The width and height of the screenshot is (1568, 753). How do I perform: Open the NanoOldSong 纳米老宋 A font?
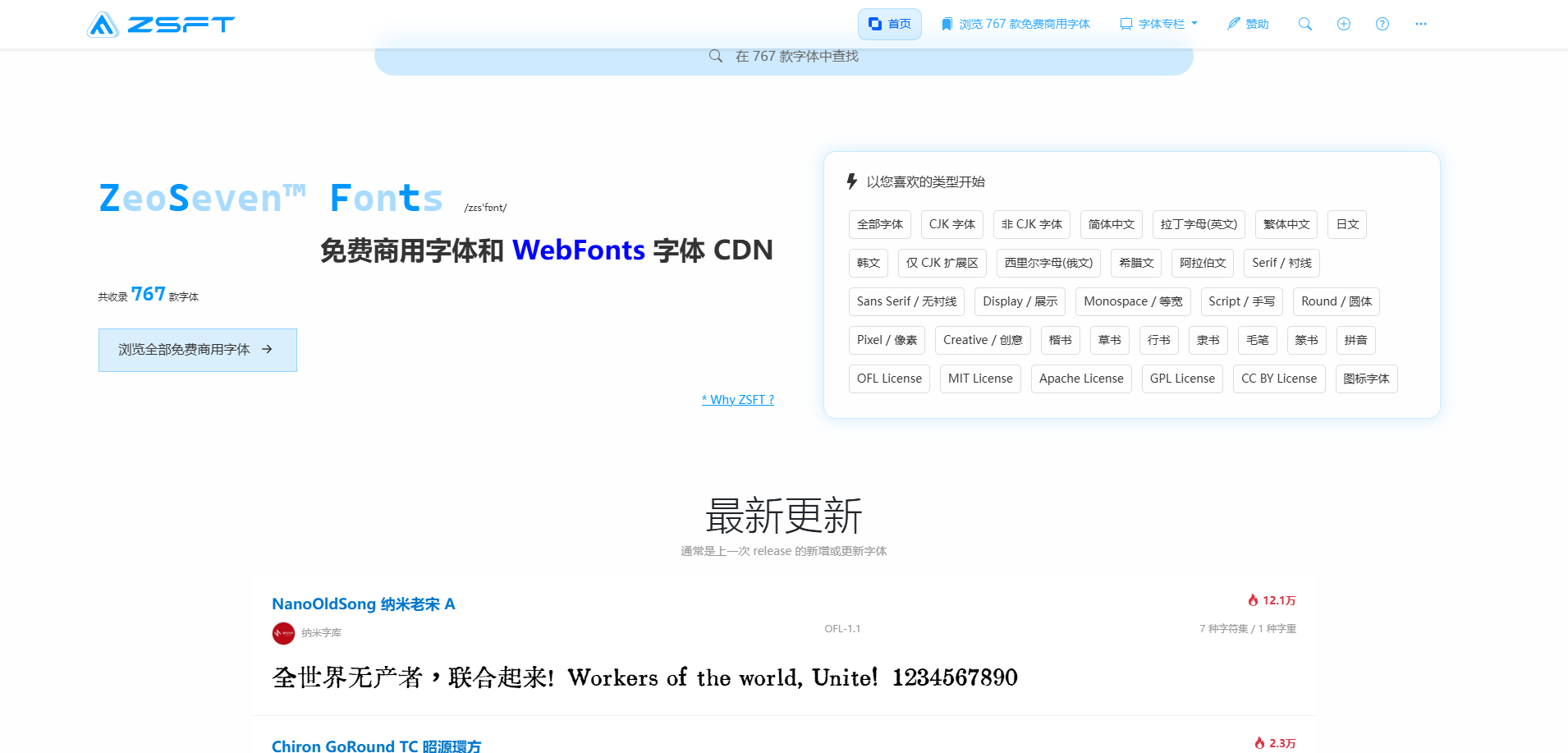pos(363,604)
